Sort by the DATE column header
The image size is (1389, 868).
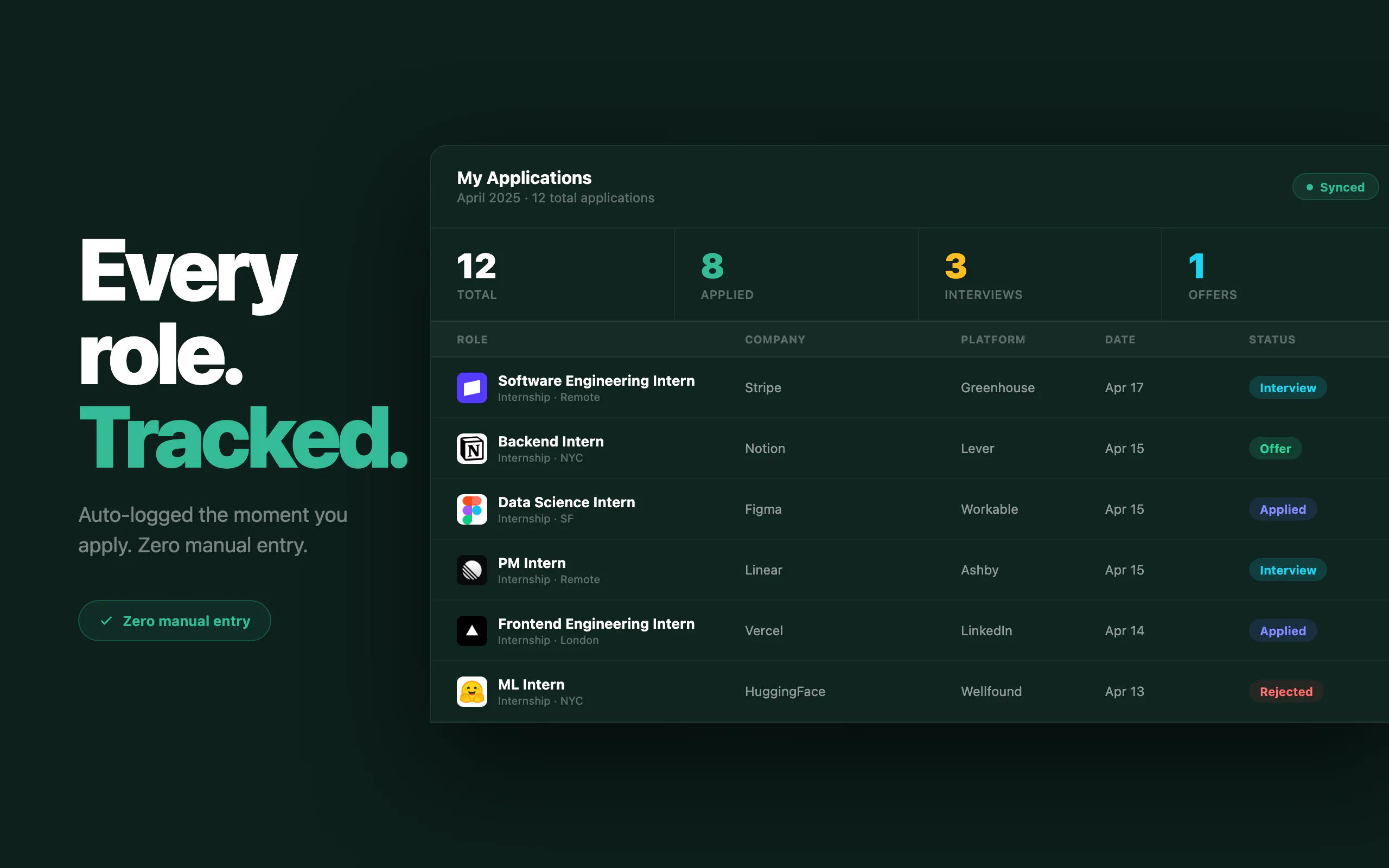[x=1120, y=339]
